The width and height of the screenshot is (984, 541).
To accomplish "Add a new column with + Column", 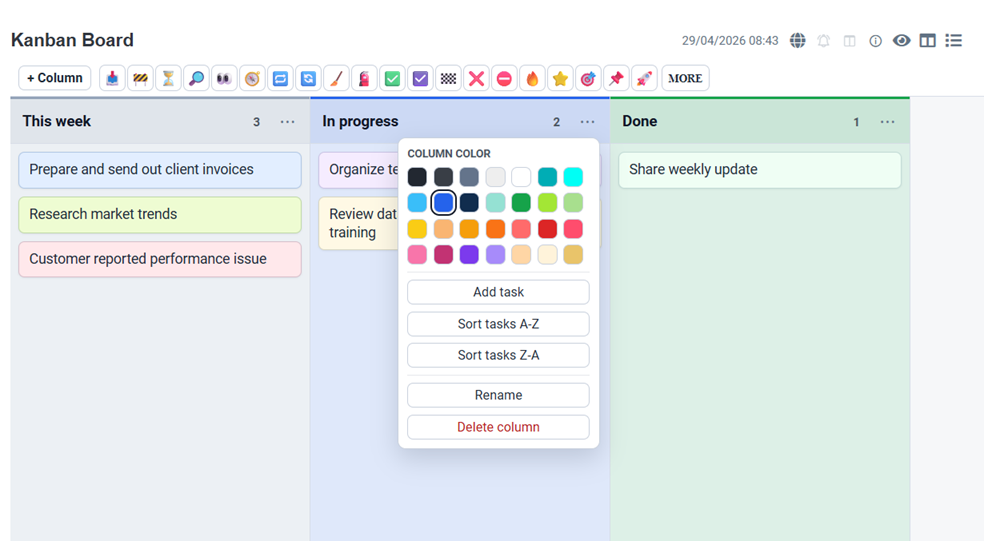I will [x=55, y=78].
